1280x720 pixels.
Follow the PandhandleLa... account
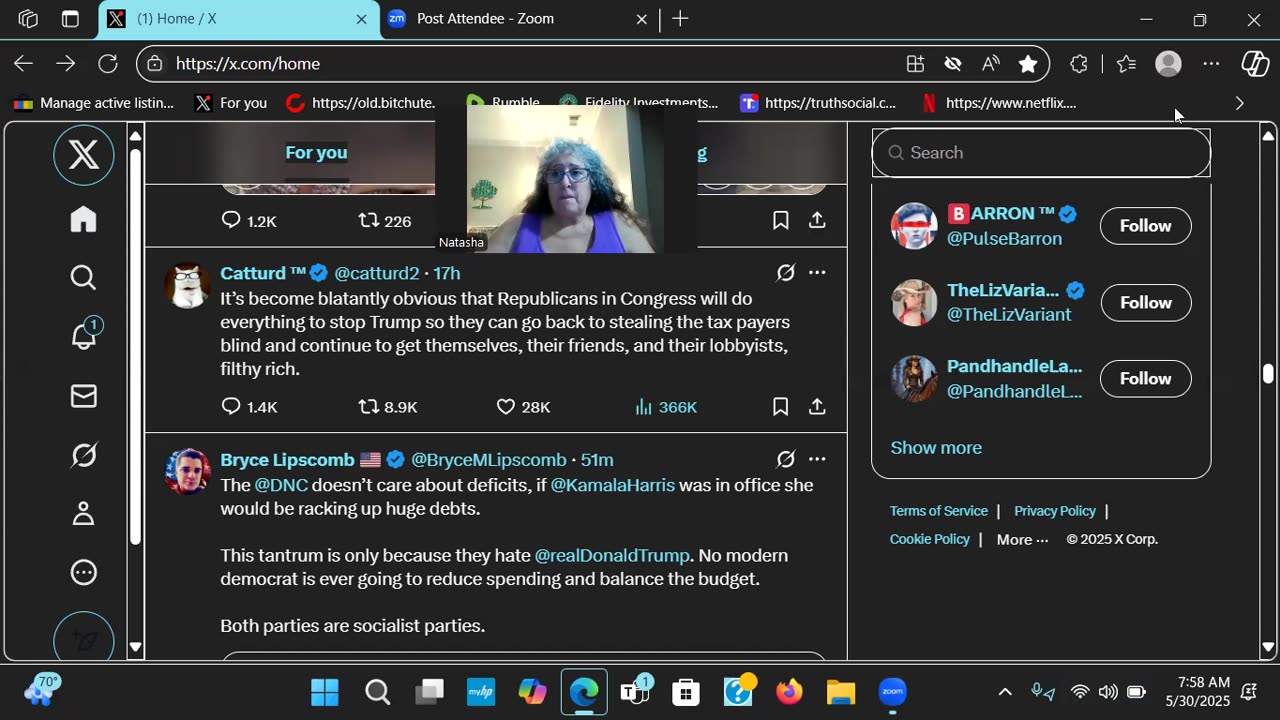pyautogui.click(x=1145, y=379)
